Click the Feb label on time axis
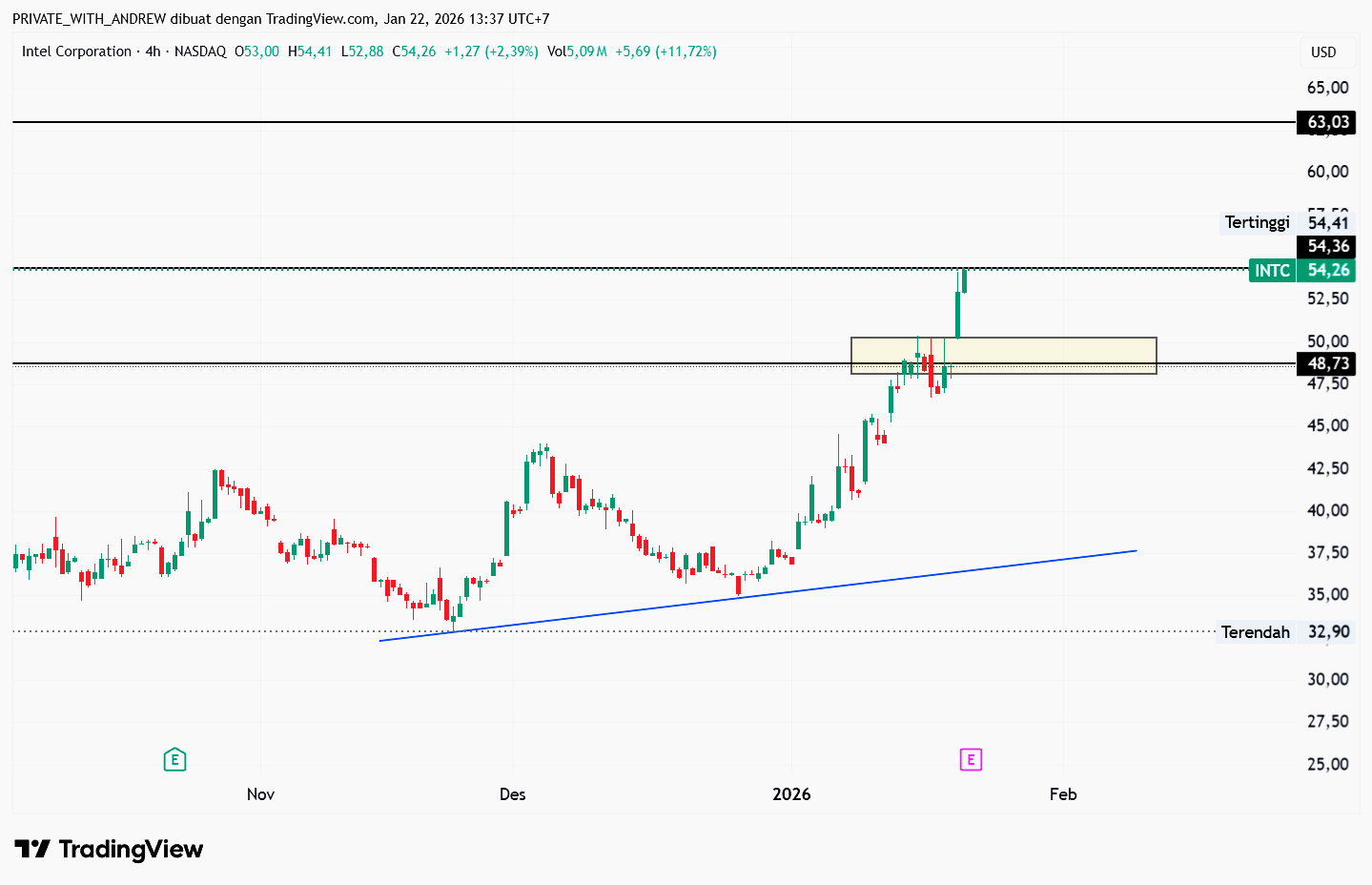The image size is (1372, 885). click(1063, 794)
